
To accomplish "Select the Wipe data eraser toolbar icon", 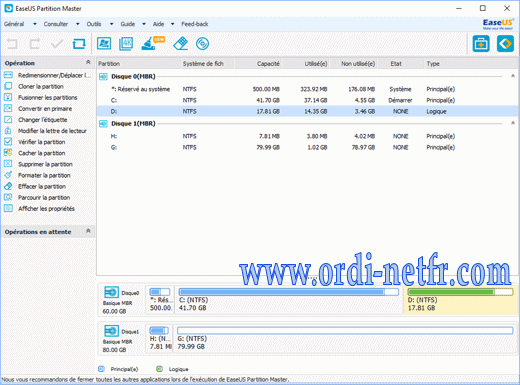I will pos(181,44).
